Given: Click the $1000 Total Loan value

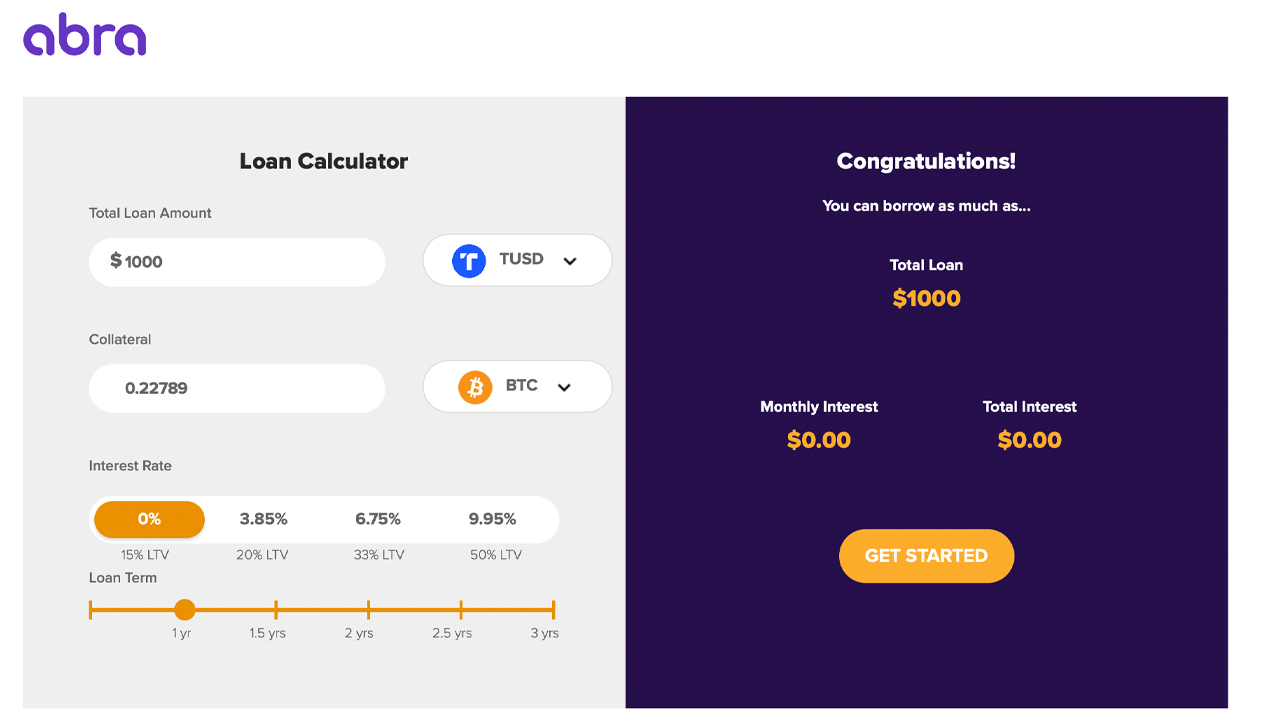Looking at the screenshot, I should pyautogui.click(x=926, y=298).
